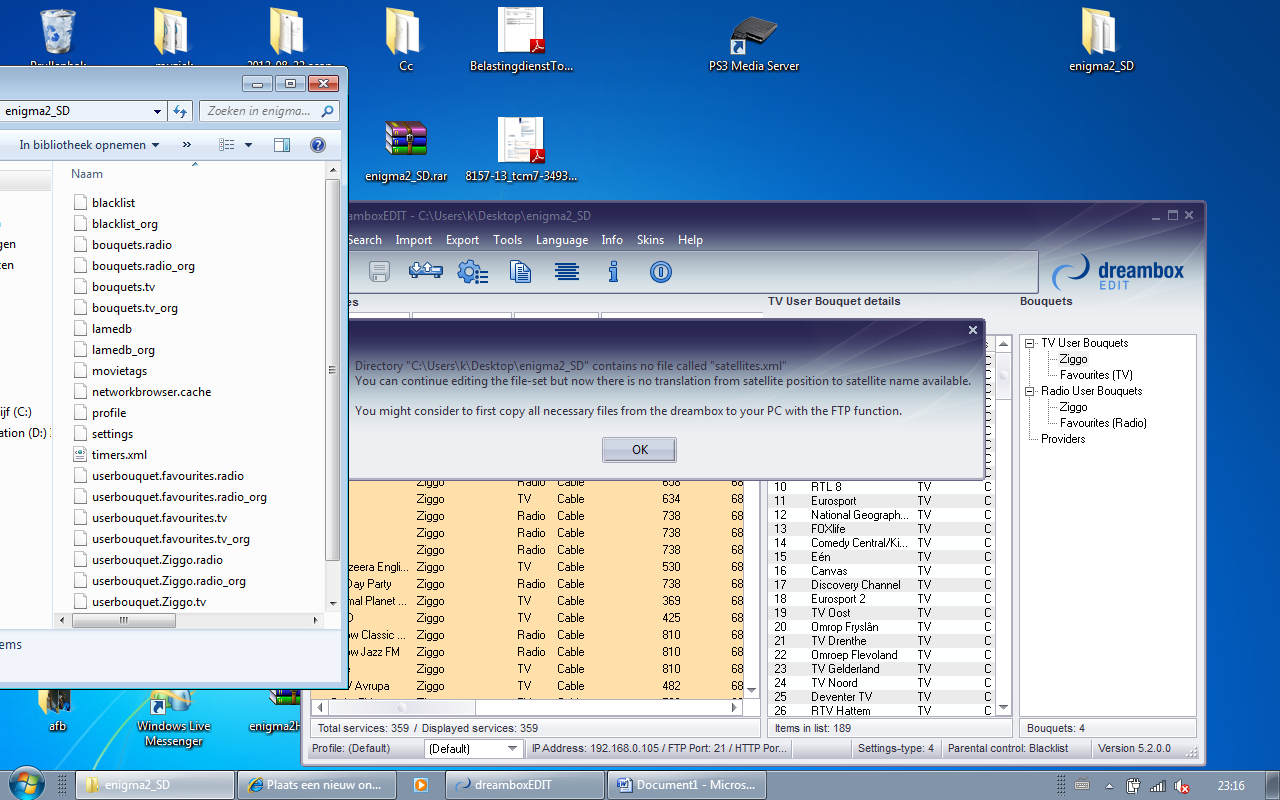
Task: Select the 'Discovery Channel' row in bouquet details
Action: [881, 585]
